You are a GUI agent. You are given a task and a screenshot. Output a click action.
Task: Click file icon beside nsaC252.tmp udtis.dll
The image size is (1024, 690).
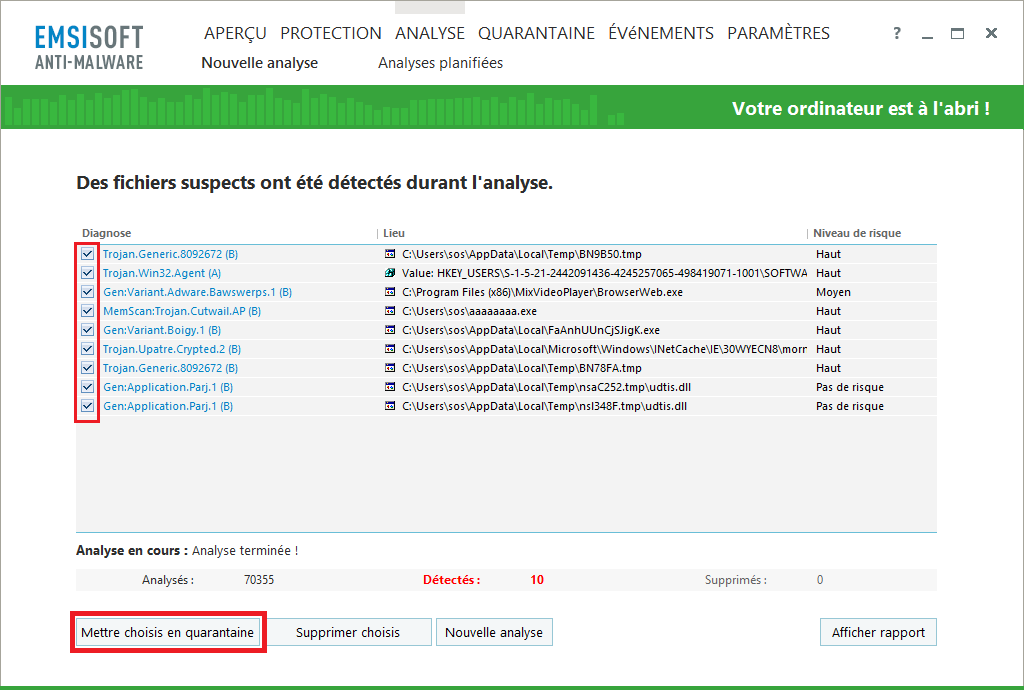(391, 387)
